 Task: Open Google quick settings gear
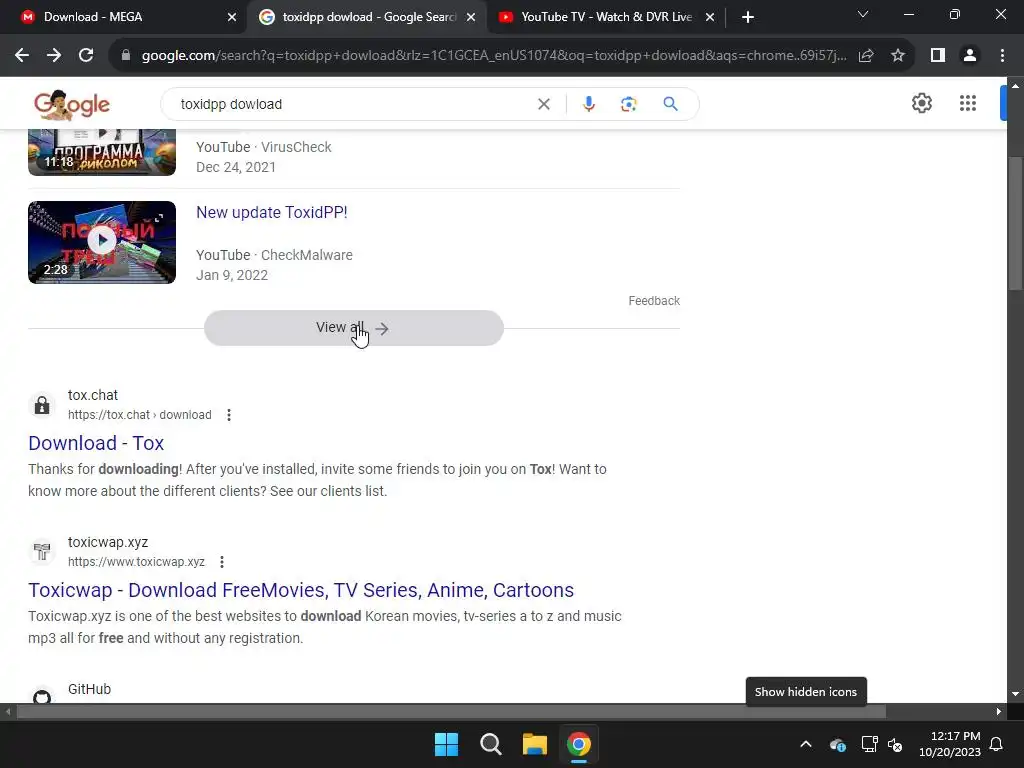921,103
